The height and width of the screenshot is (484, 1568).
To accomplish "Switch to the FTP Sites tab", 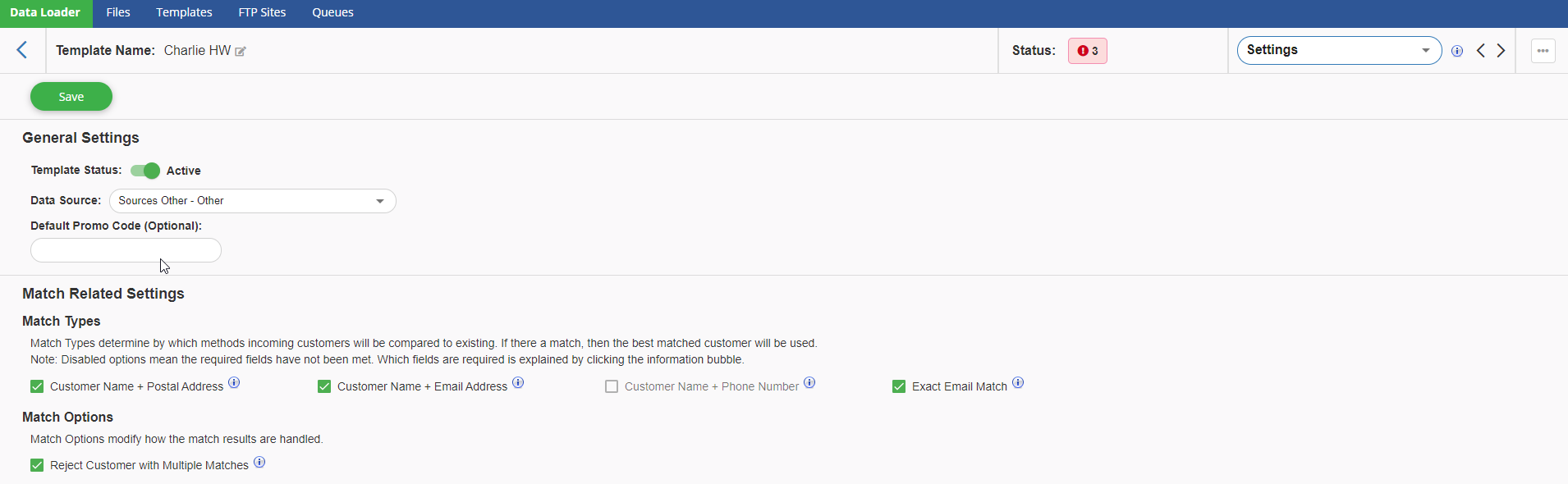I will click(x=262, y=12).
